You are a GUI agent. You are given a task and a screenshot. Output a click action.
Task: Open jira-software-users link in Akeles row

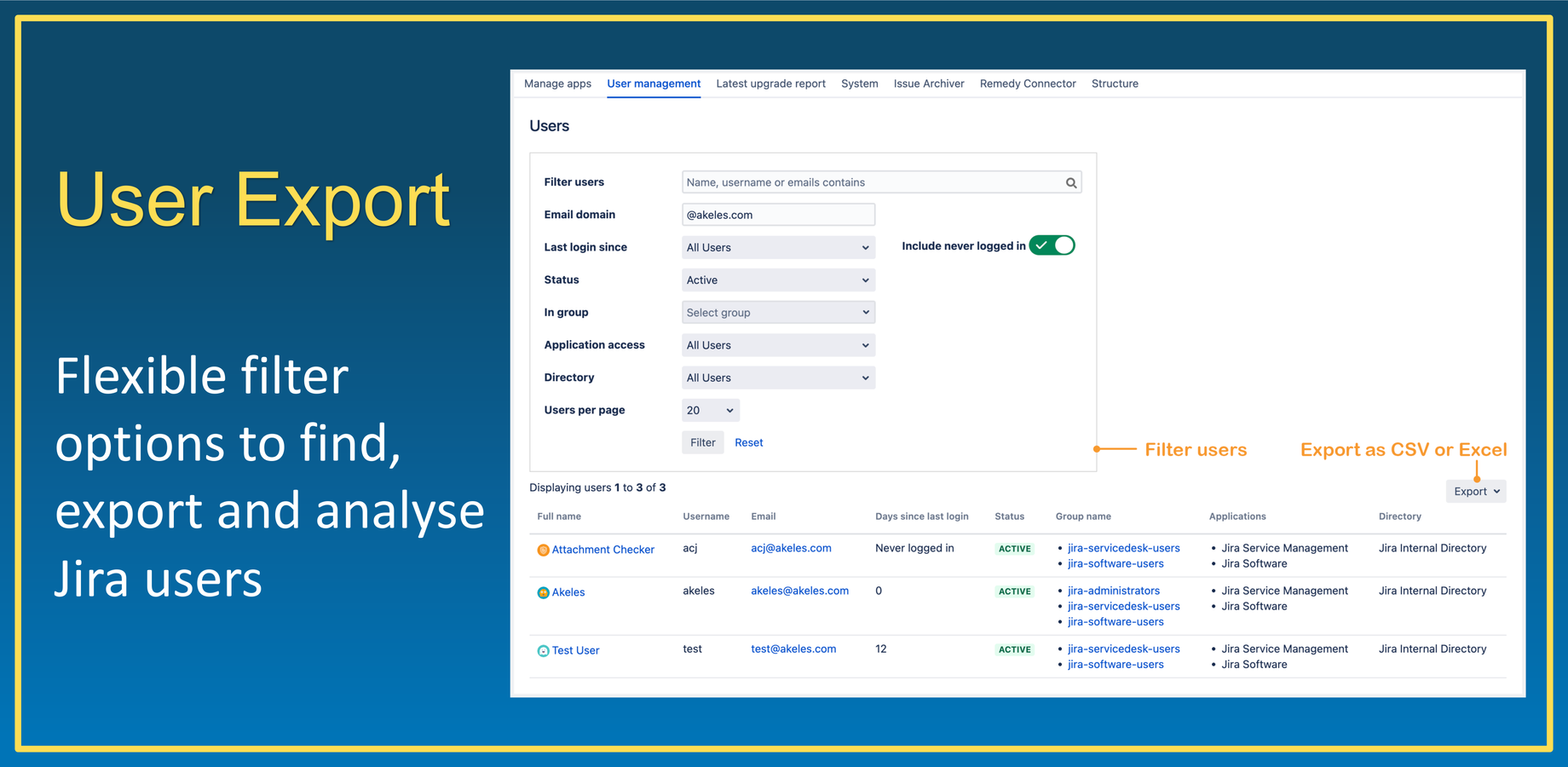tap(1115, 621)
